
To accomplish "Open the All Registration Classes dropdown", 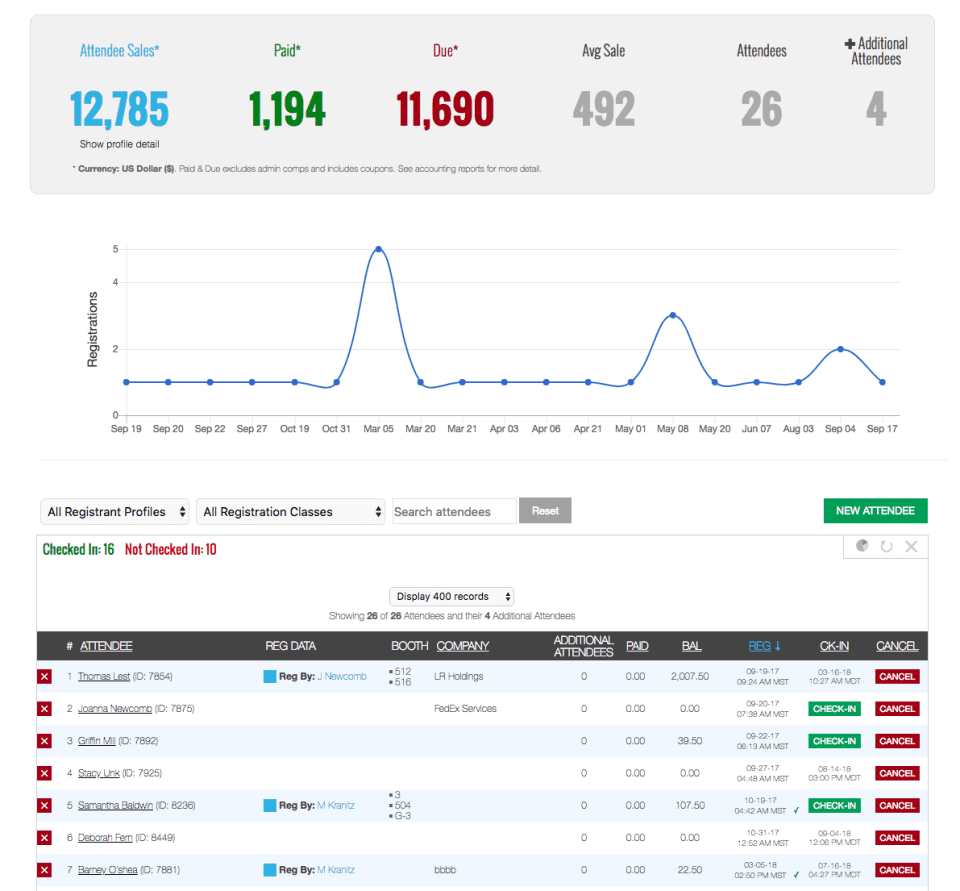I will click(x=291, y=512).
